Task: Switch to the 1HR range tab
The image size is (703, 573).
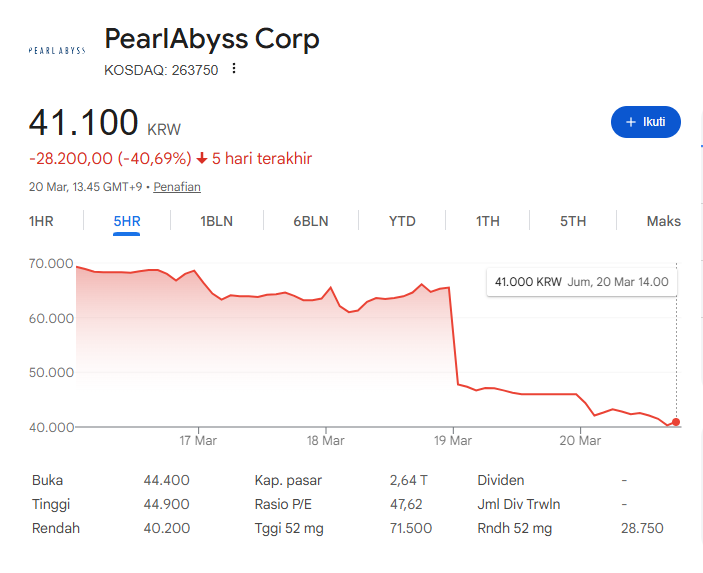Action: click(x=41, y=221)
